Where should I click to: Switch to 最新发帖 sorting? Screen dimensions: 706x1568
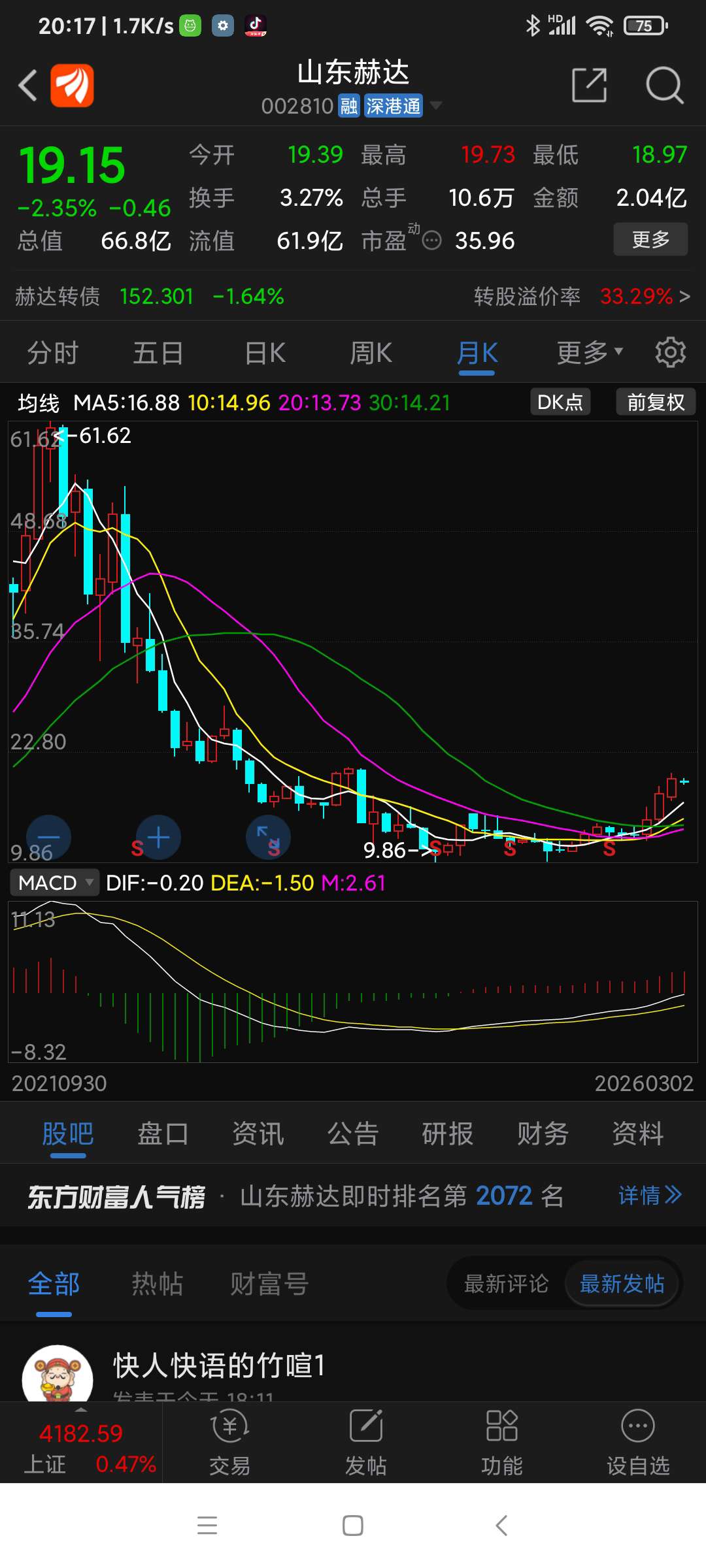(x=622, y=1284)
